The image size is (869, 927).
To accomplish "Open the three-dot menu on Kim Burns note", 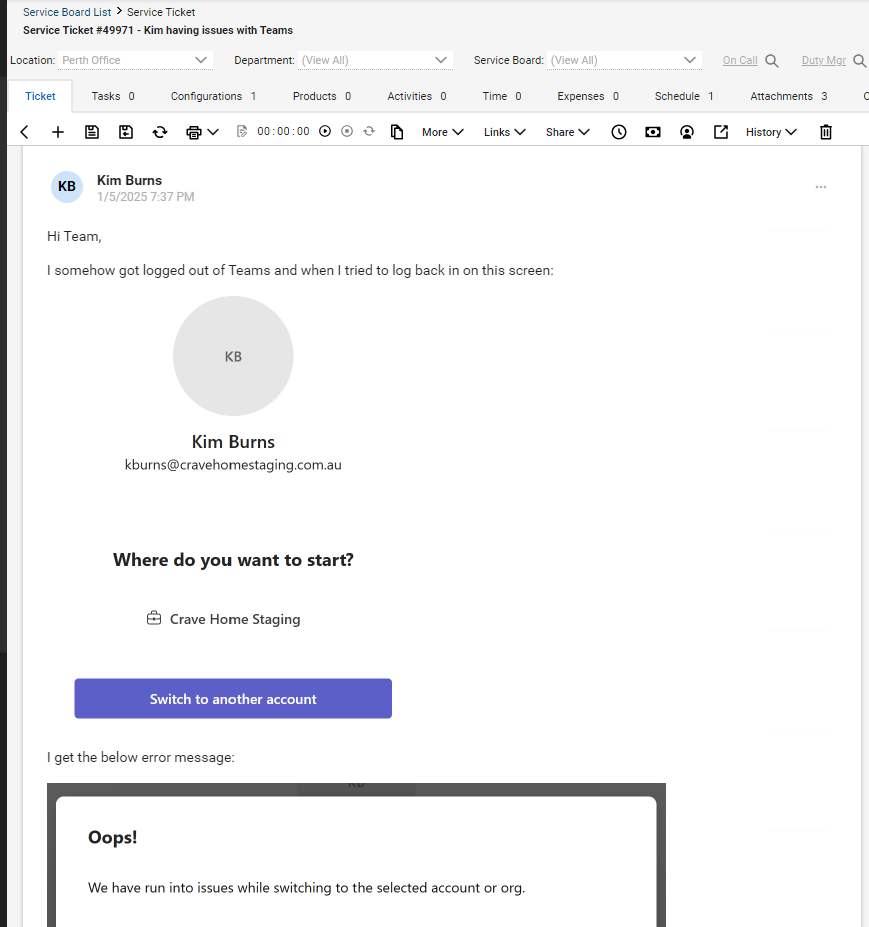I will click(821, 187).
